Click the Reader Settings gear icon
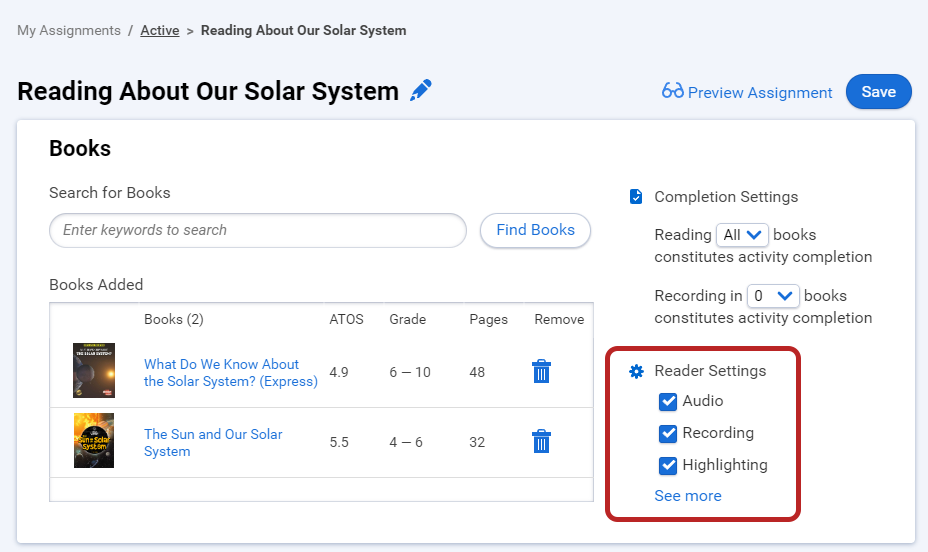The image size is (928, 552). (636, 371)
